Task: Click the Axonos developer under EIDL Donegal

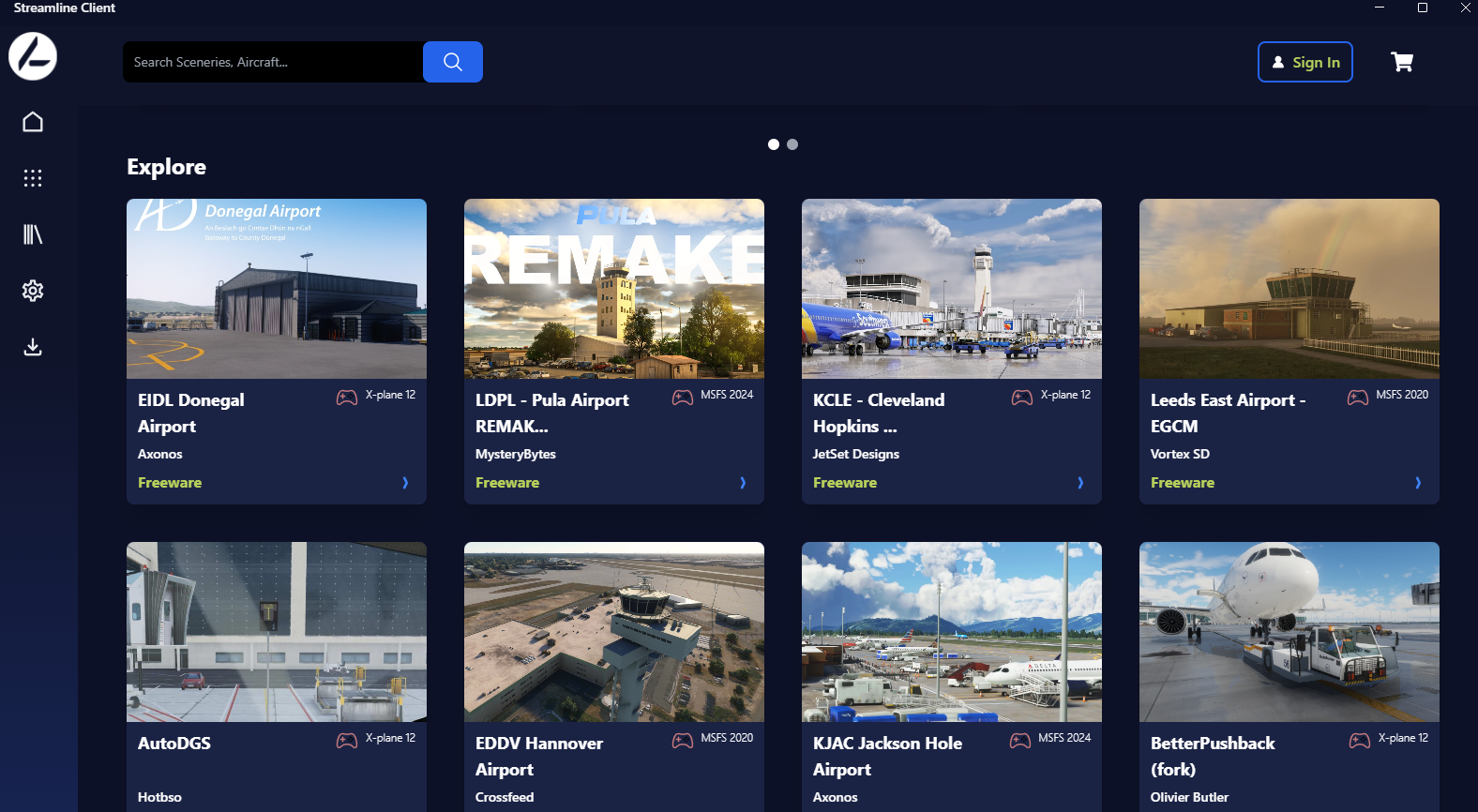Action: pyautogui.click(x=160, y=454)
